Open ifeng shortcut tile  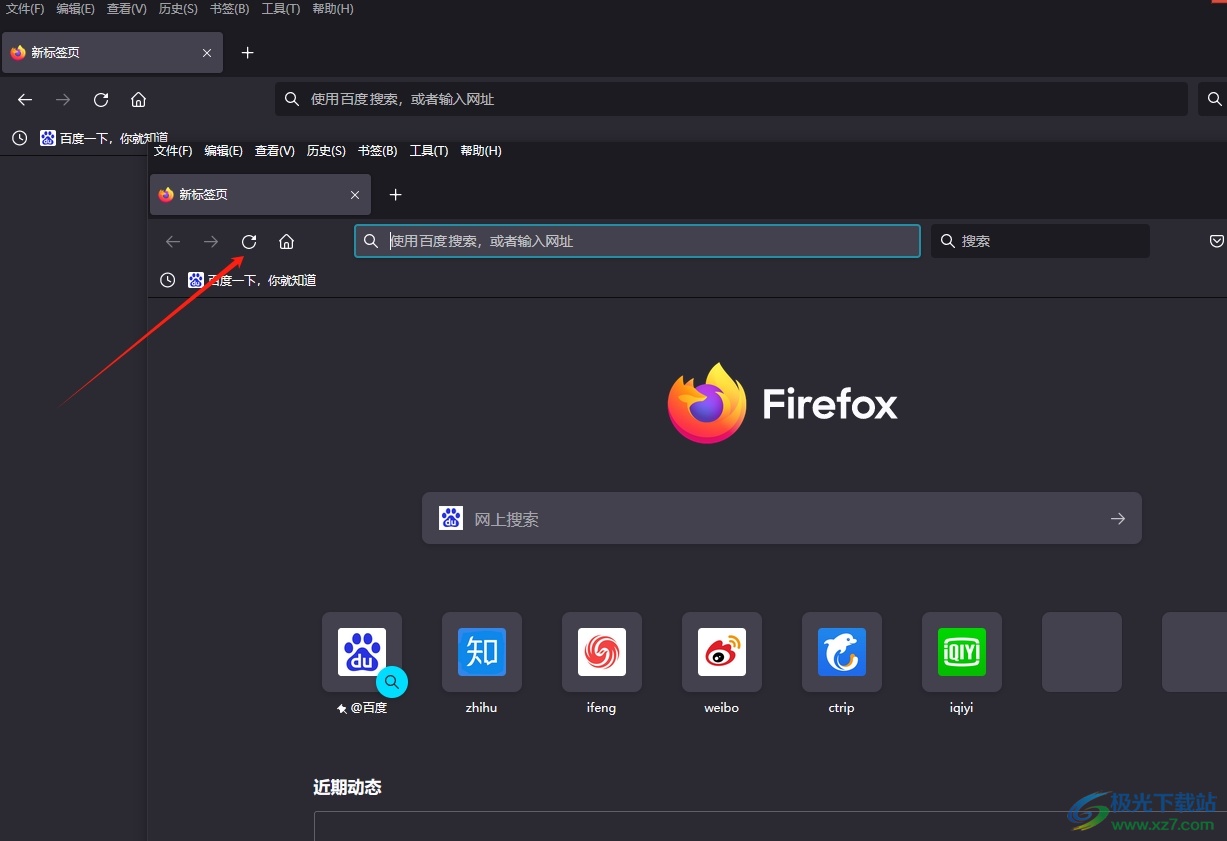coord(602,652)
